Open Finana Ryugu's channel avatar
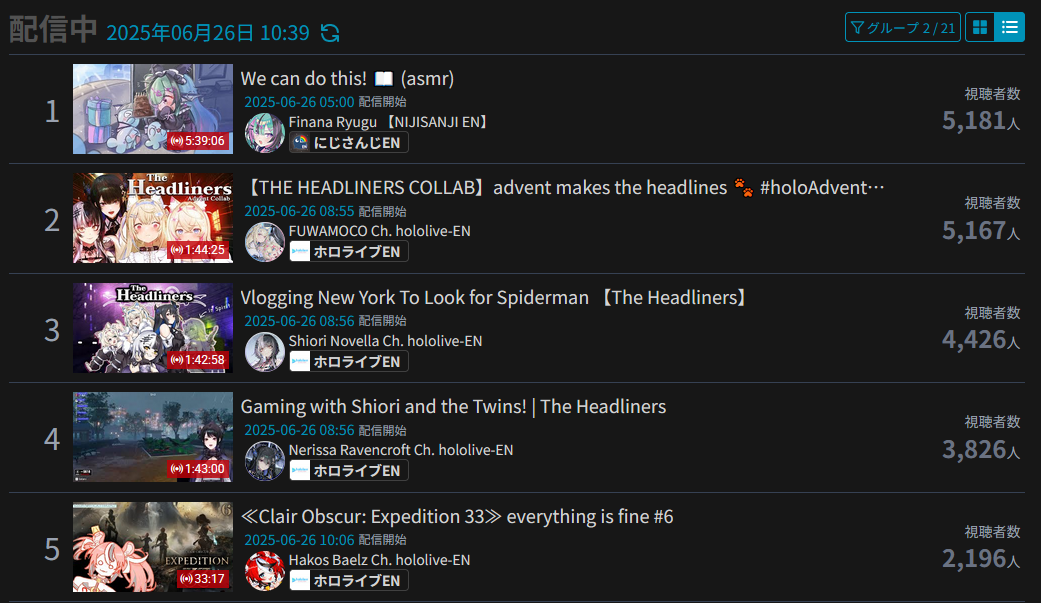The height and width of the screenshot is (603, 1041). coord(265,133)
